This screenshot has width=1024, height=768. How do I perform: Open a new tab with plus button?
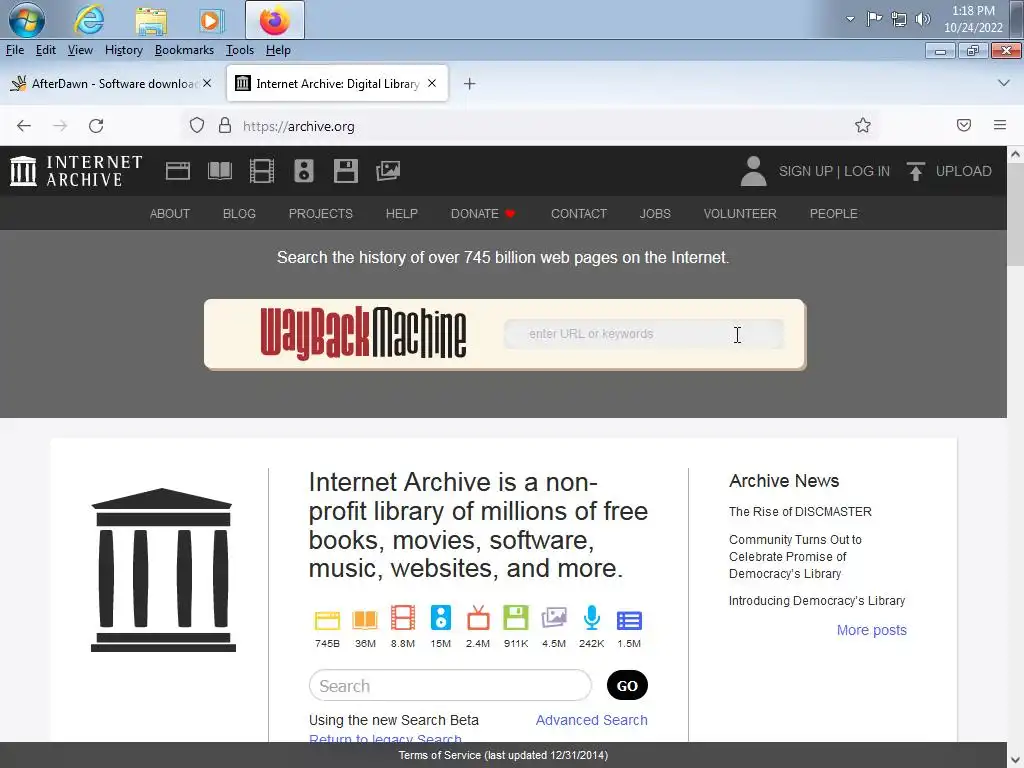coord(470,84)
